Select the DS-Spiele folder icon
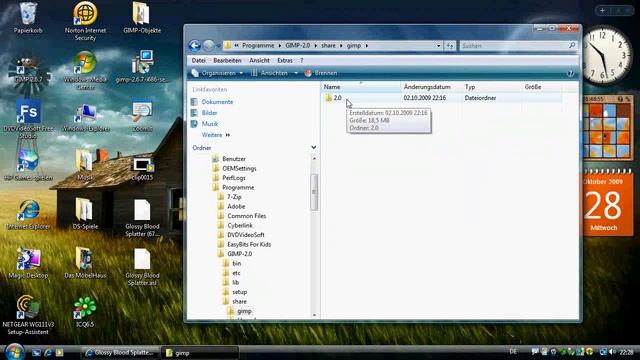The height and width of the screenshot is (360, 640). click(x=85, y=210)
